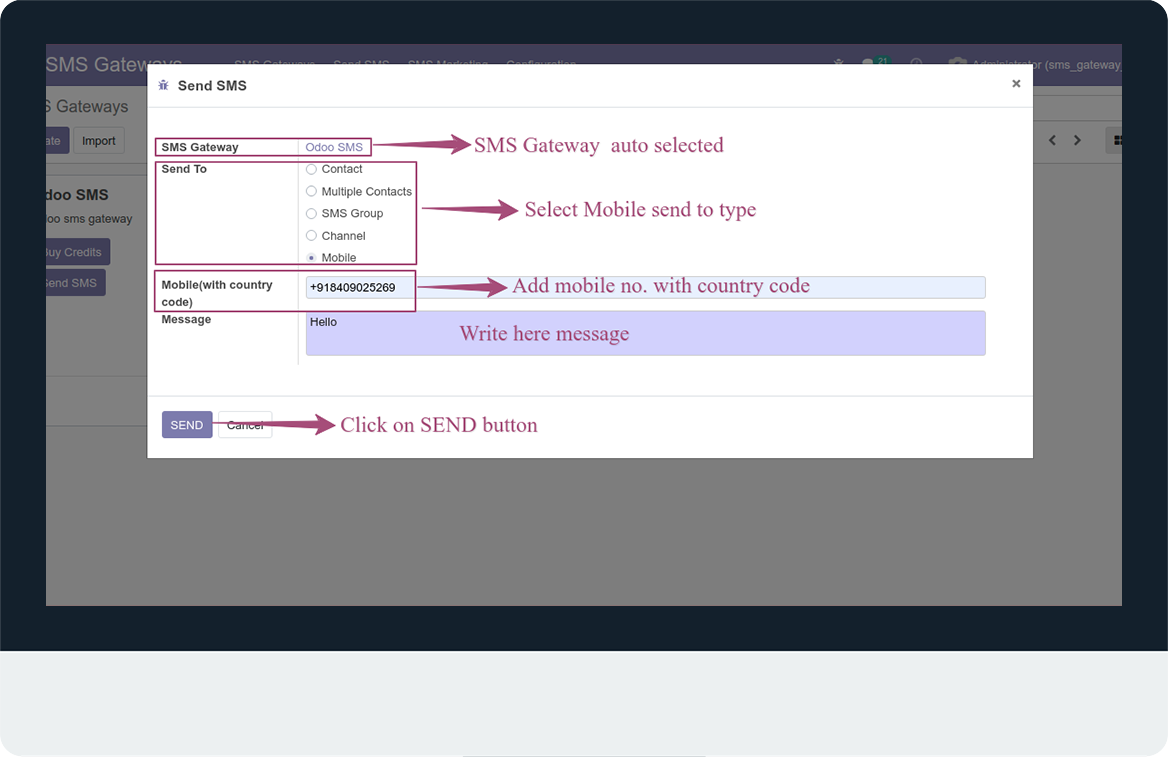Close the Send SMS dialog
Viewport: 1168px width, 757px height.
pos(1016,83)
